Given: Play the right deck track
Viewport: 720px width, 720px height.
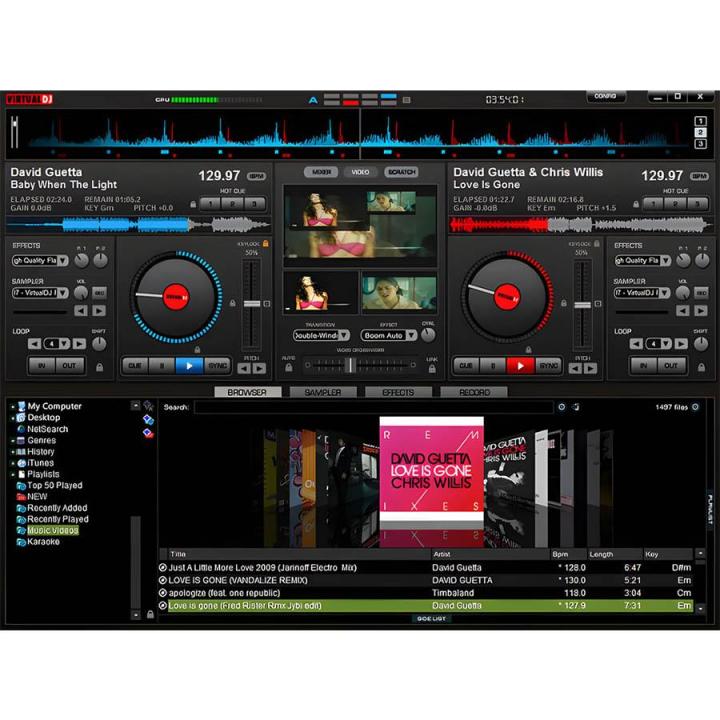Looking at the screenshot, I should (520, 366).
